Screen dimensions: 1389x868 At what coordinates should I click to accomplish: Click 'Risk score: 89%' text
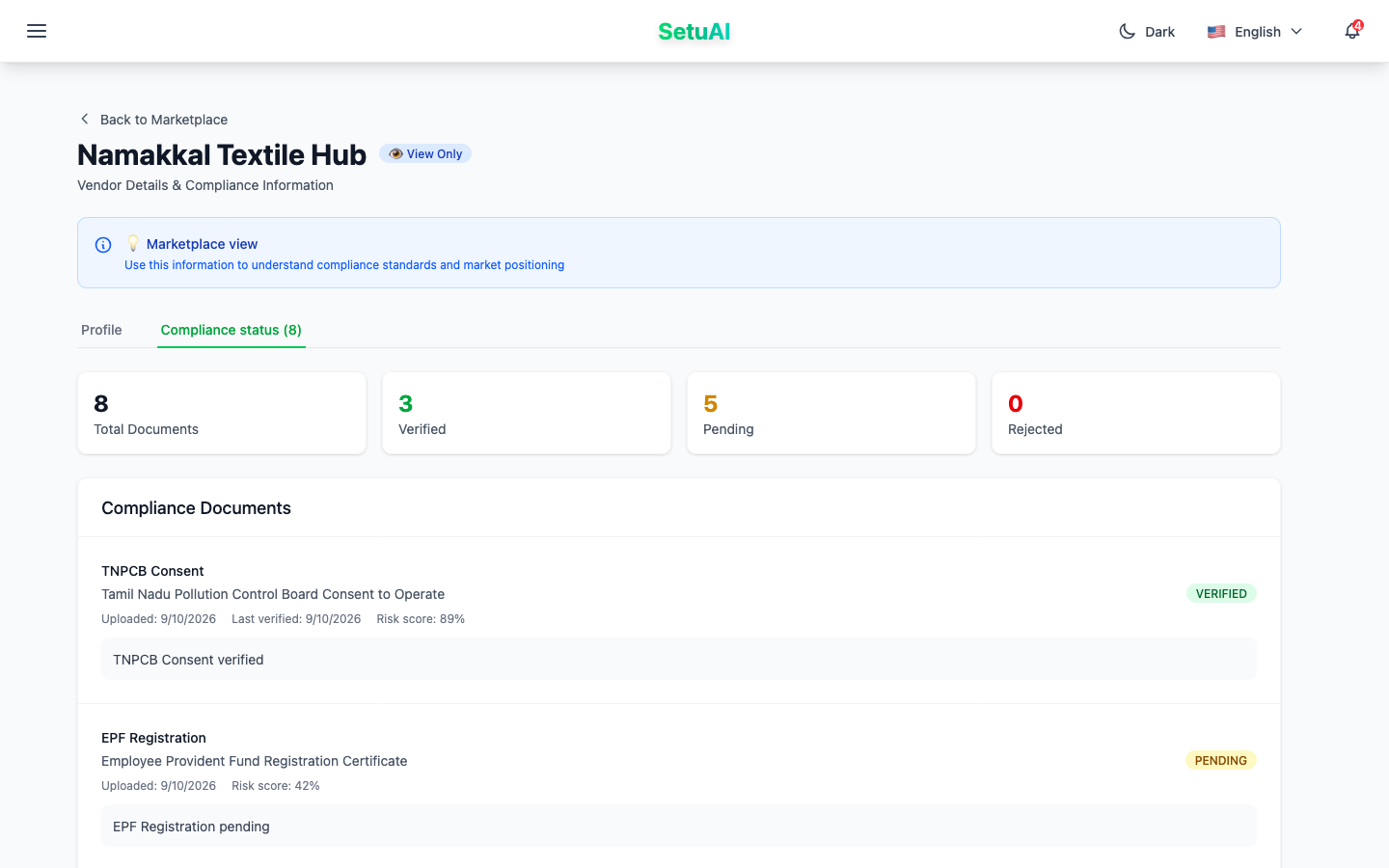[x=421, y=619]
